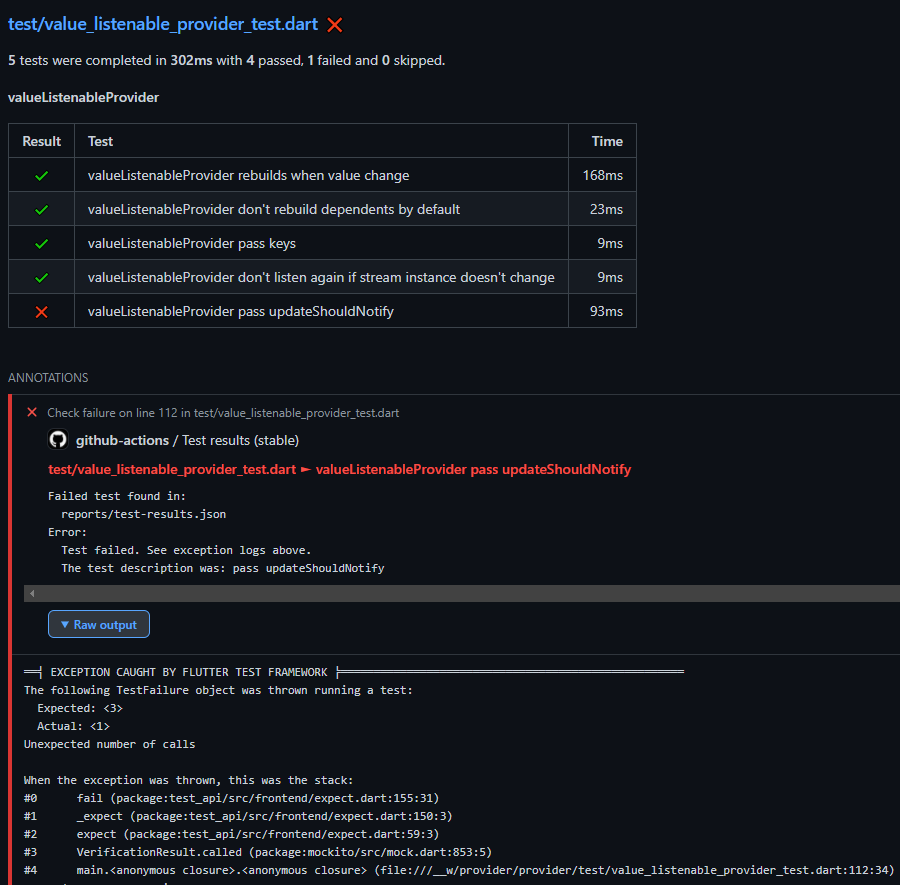Click red X icon beside file title
This screenshot has width=900, height=885.
pyautogui.click(x=335, y=25)
